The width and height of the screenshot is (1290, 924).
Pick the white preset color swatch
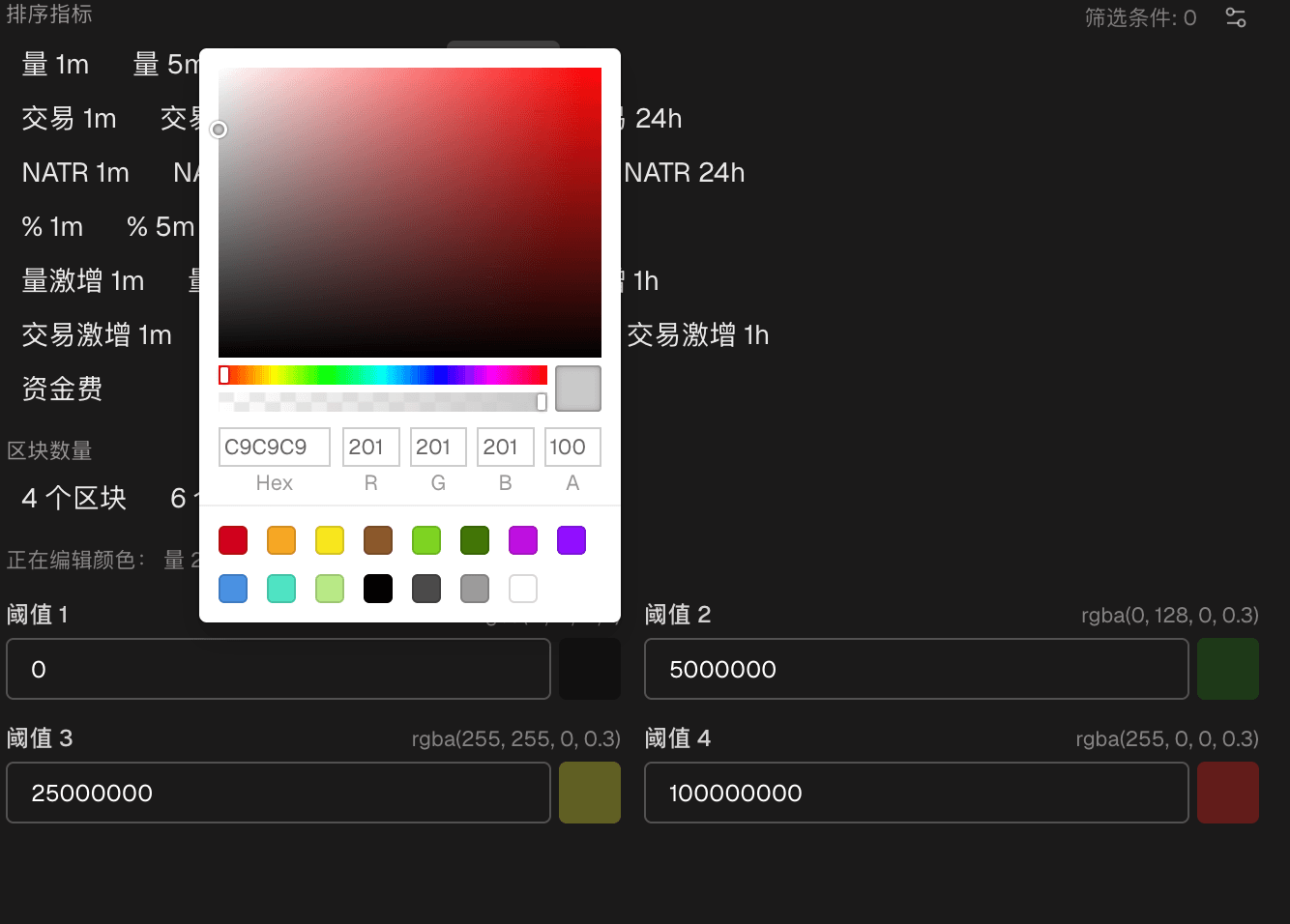pos(523,589)
